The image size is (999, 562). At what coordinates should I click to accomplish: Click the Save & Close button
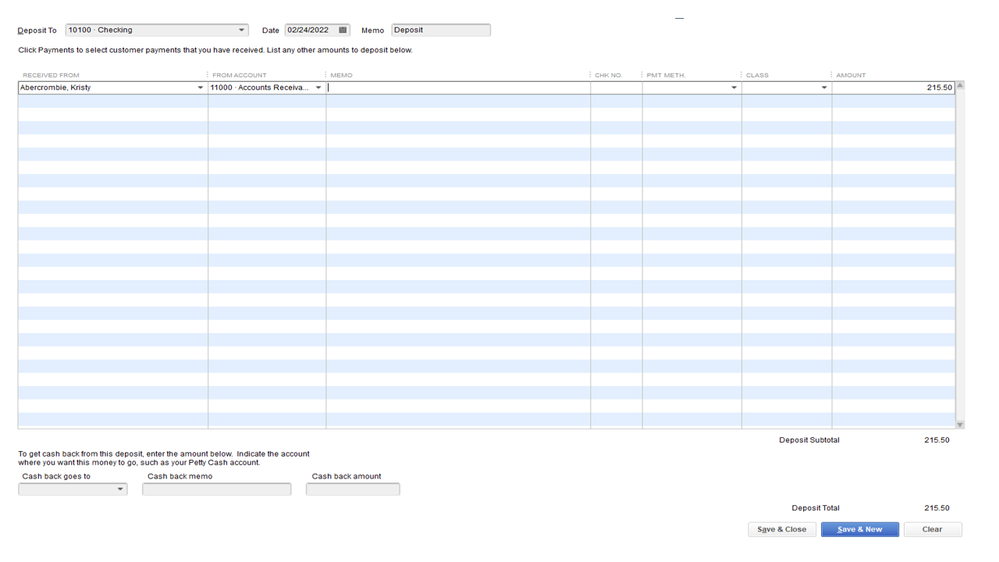(782, 530)
